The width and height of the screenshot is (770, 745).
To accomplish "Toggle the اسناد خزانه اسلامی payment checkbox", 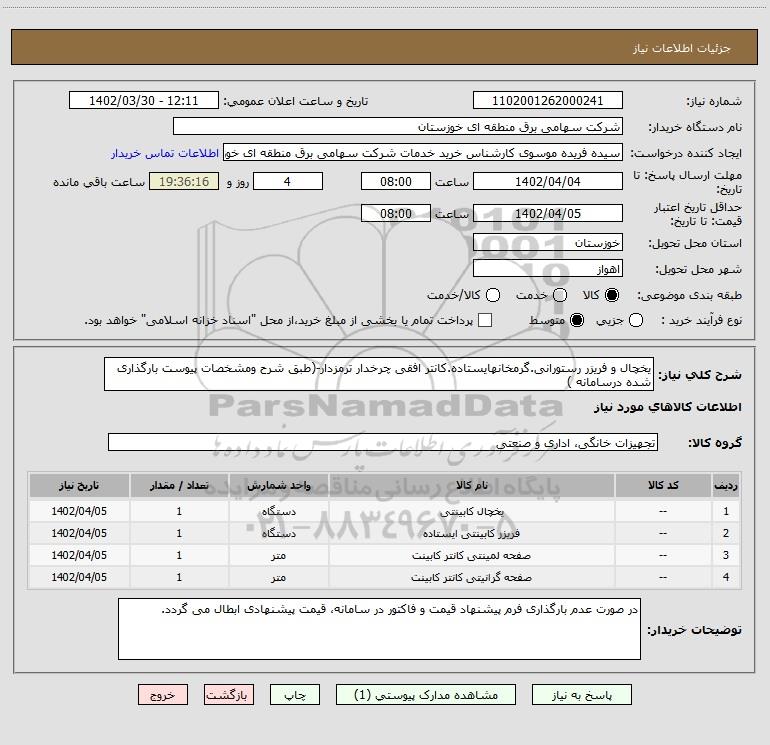I will [x=485, y=320].
